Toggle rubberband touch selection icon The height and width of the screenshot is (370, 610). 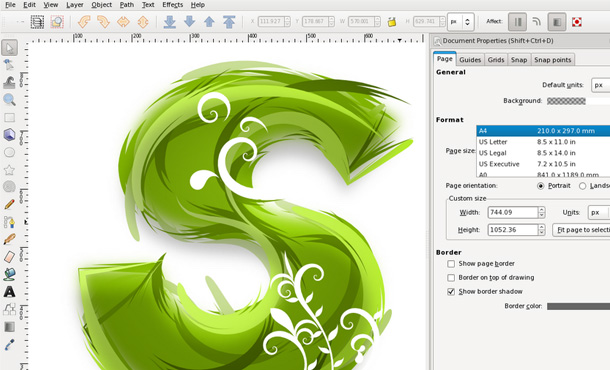coord(57,22)
